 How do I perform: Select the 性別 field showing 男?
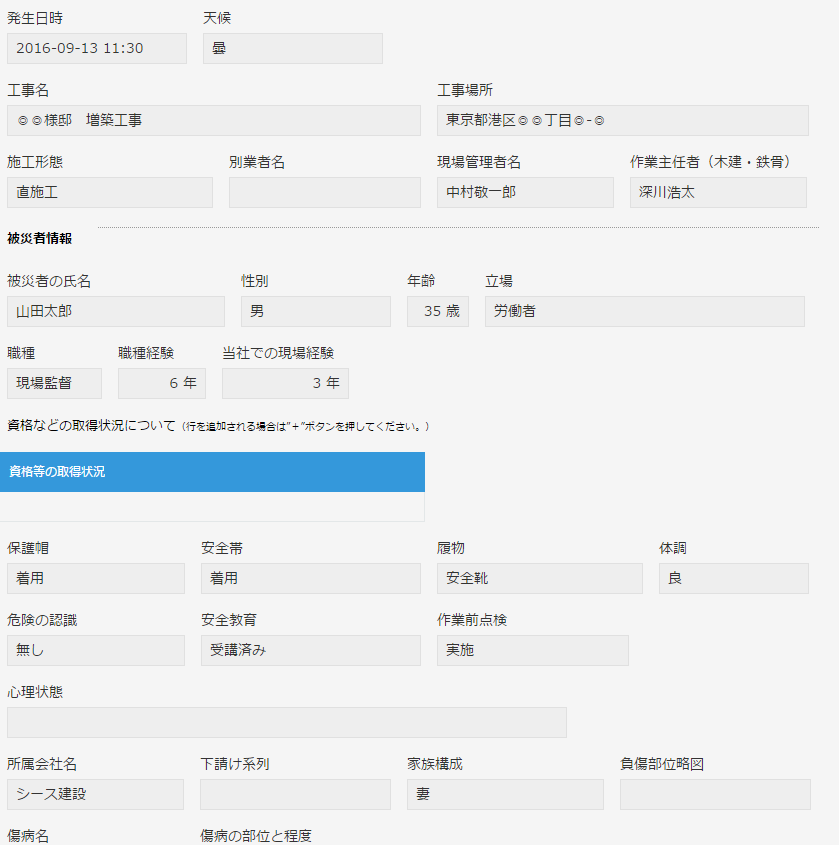point(316,311)
